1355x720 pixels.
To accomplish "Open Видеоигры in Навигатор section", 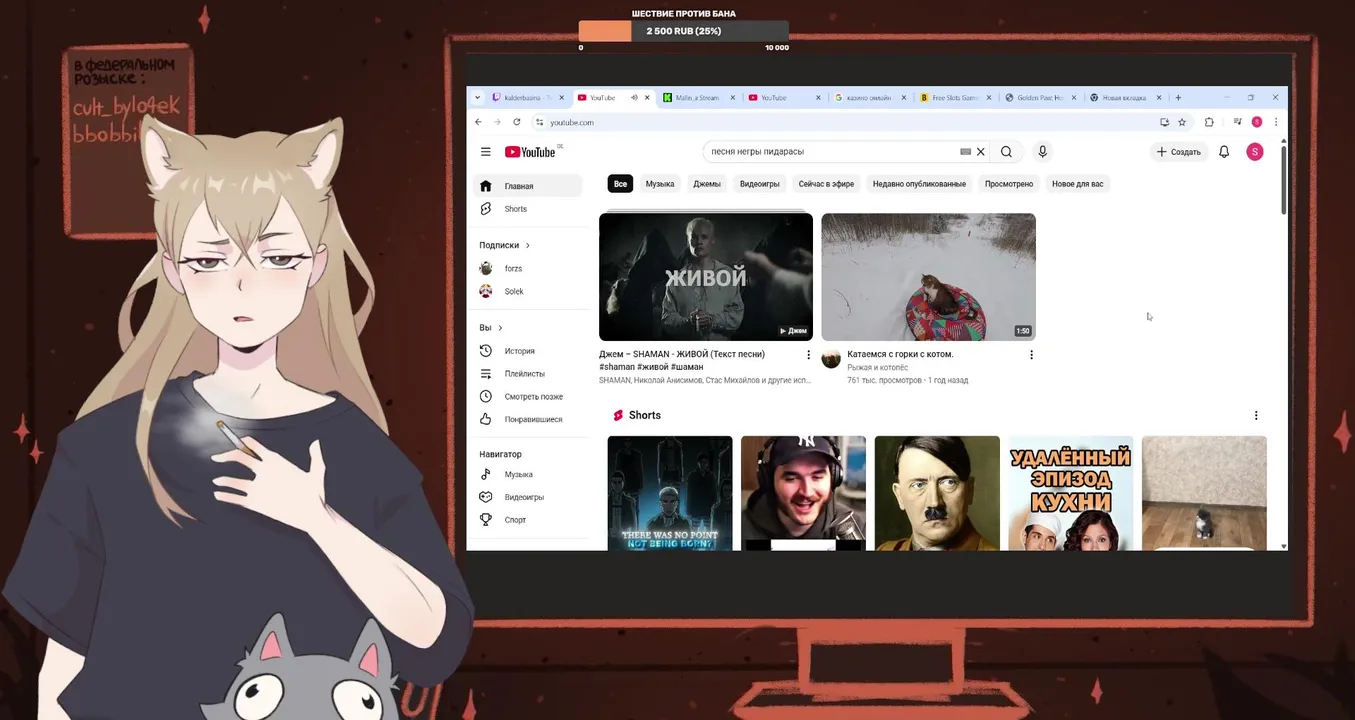I will coord(527,497).
